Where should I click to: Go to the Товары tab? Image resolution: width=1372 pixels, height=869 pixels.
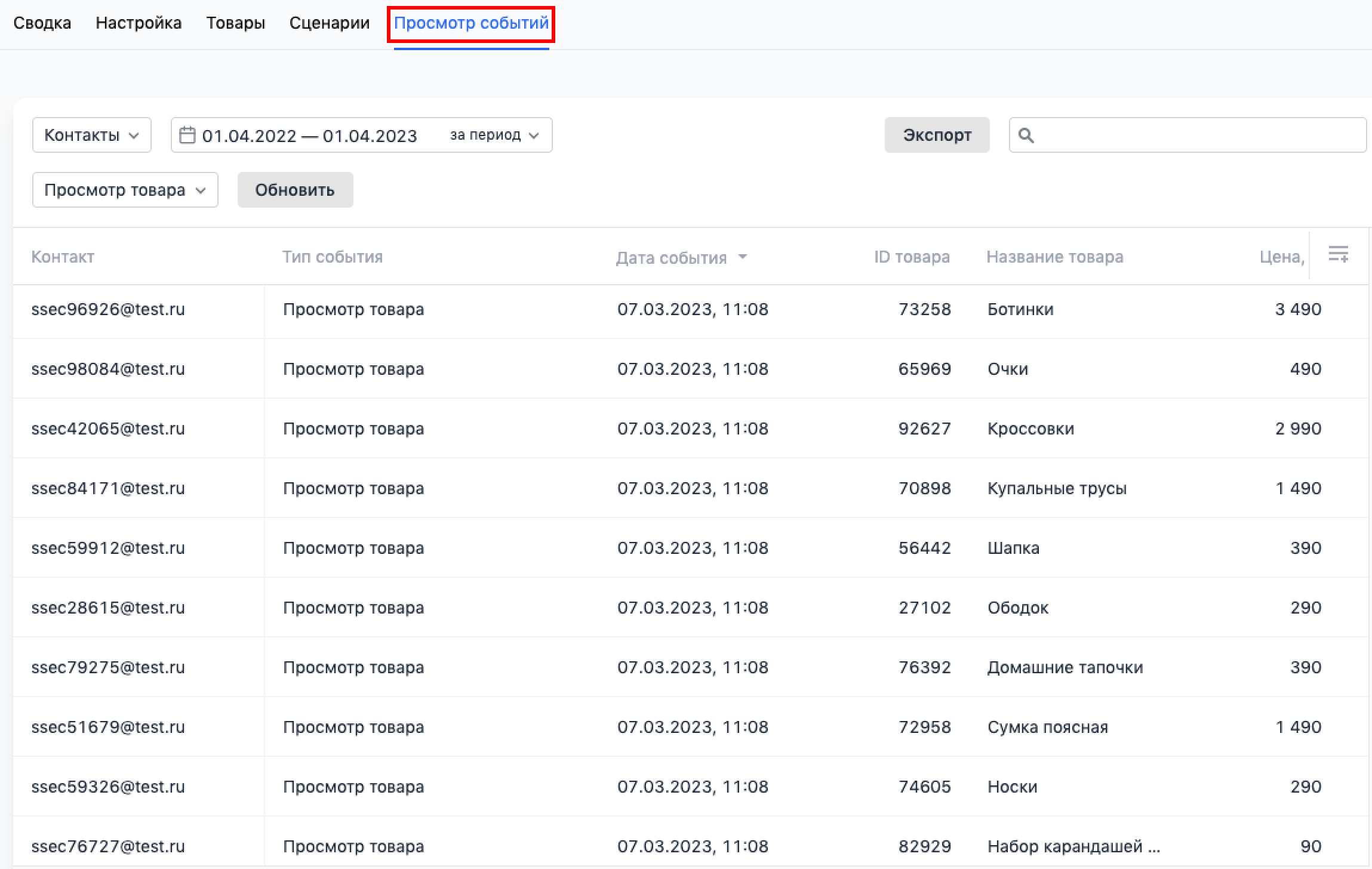coord(236,23)
